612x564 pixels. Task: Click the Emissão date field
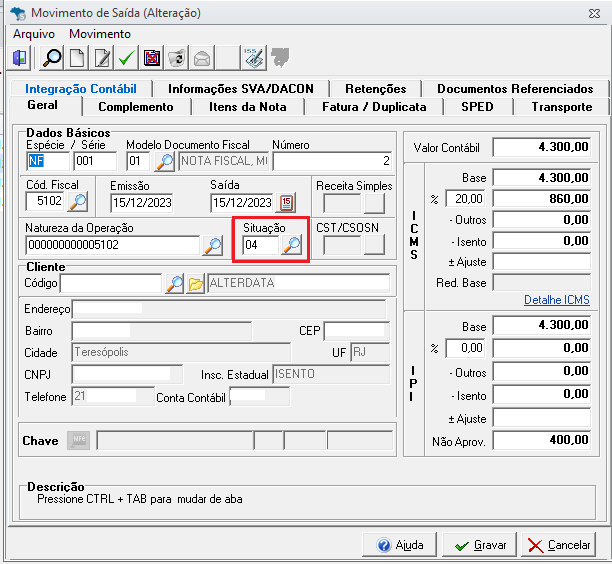141,203
